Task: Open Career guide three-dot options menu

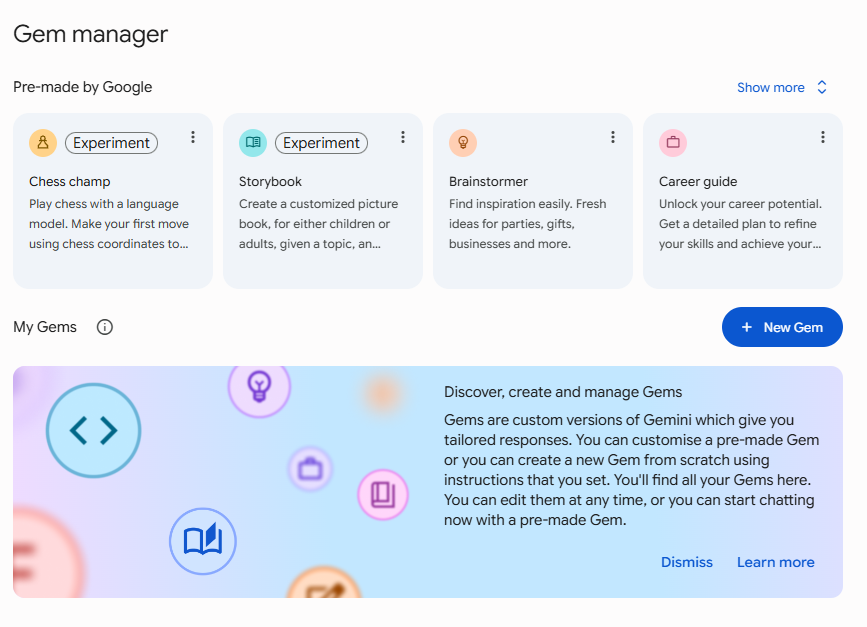Action: tap(823, 137)
